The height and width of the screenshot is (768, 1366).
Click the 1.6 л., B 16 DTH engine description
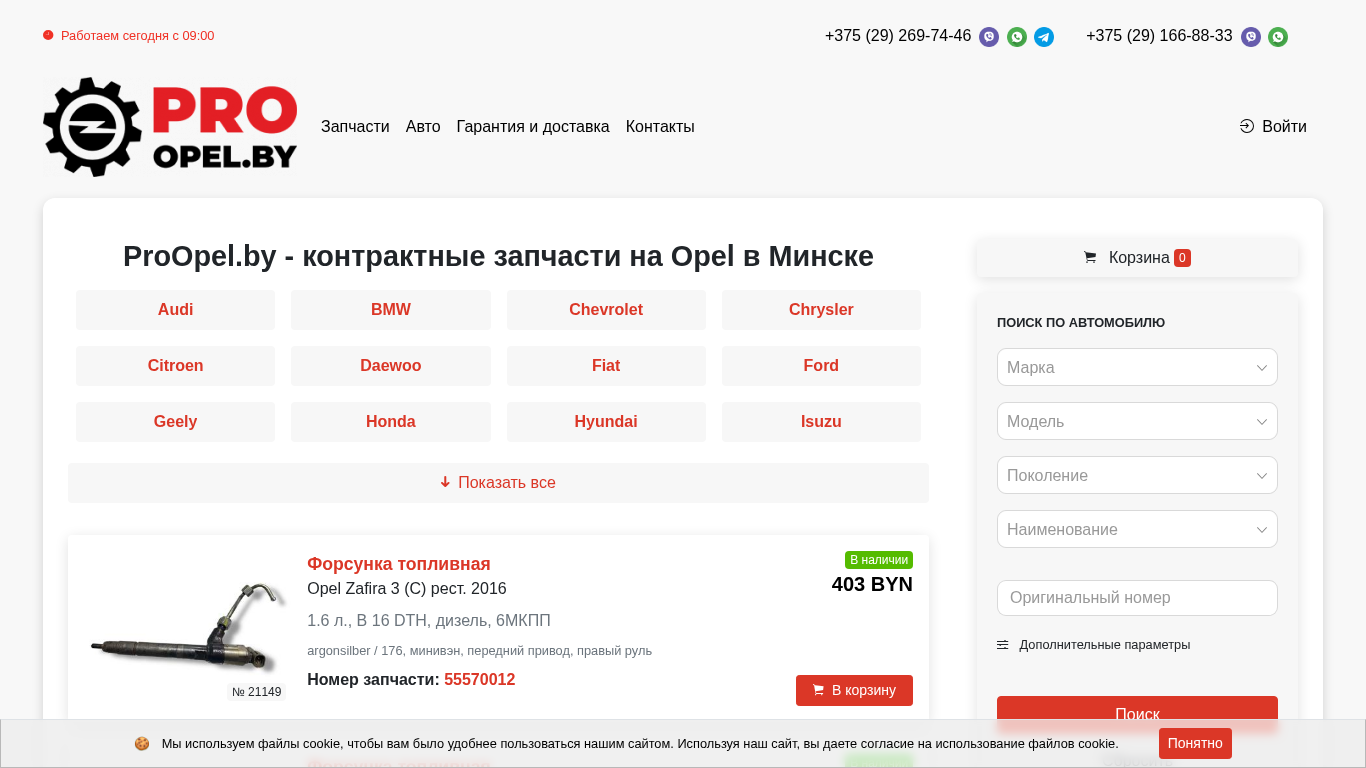(x=429, y=621)
